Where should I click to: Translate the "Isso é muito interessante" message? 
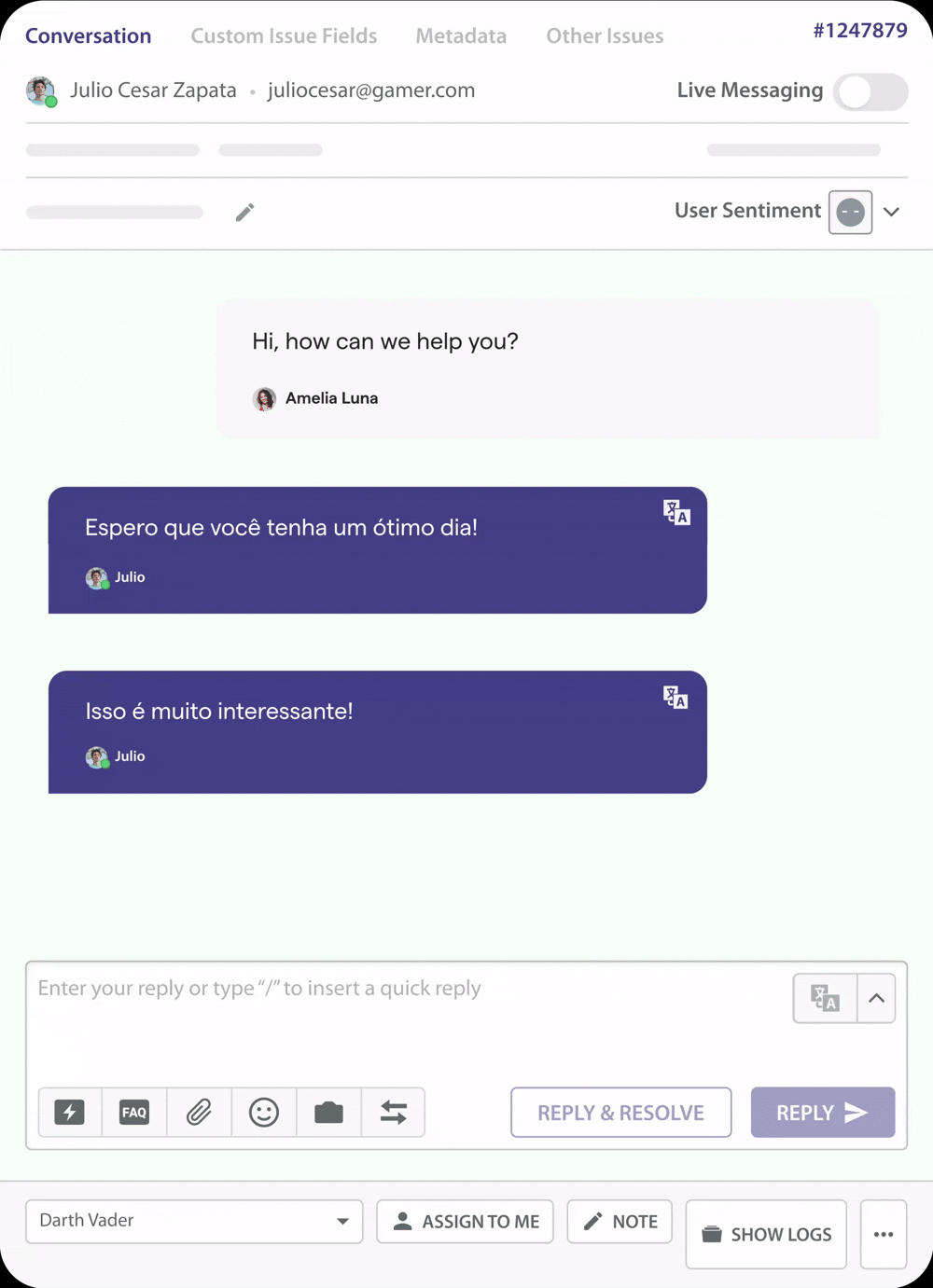[x=676, y=697]
